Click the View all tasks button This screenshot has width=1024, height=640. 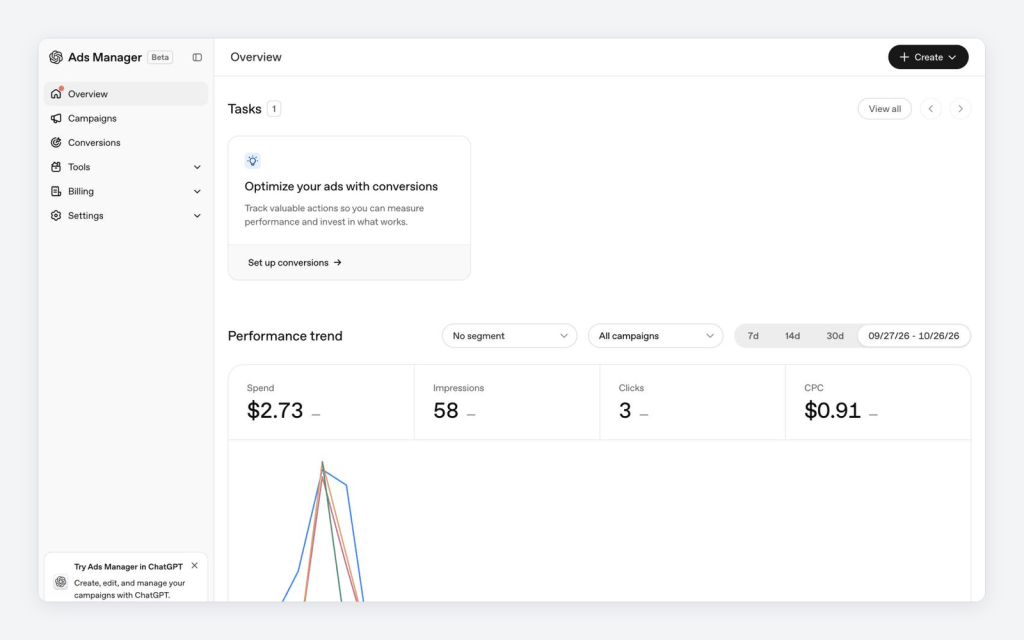coord(885,108)
